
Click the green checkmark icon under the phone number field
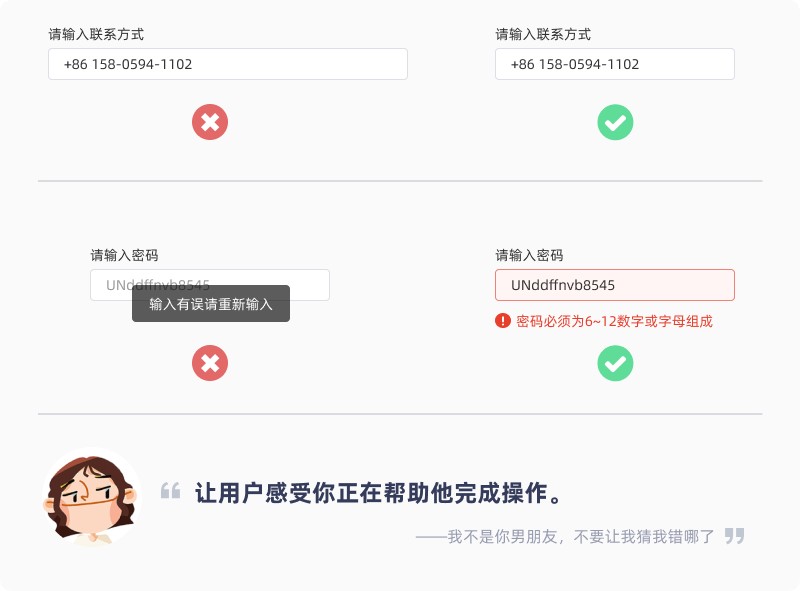(615, 122)
